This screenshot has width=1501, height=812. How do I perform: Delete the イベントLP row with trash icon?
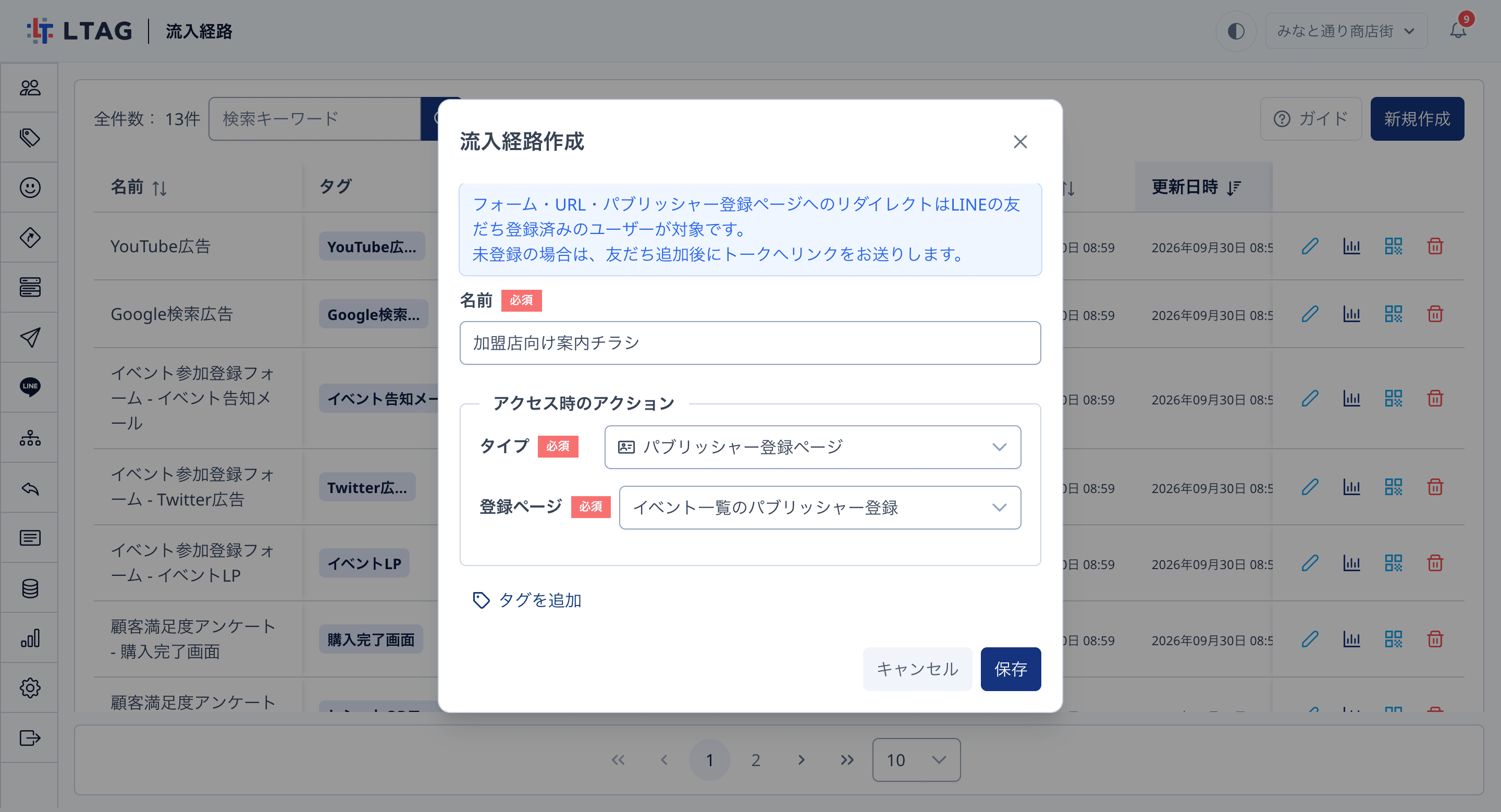pos(1435,563)
